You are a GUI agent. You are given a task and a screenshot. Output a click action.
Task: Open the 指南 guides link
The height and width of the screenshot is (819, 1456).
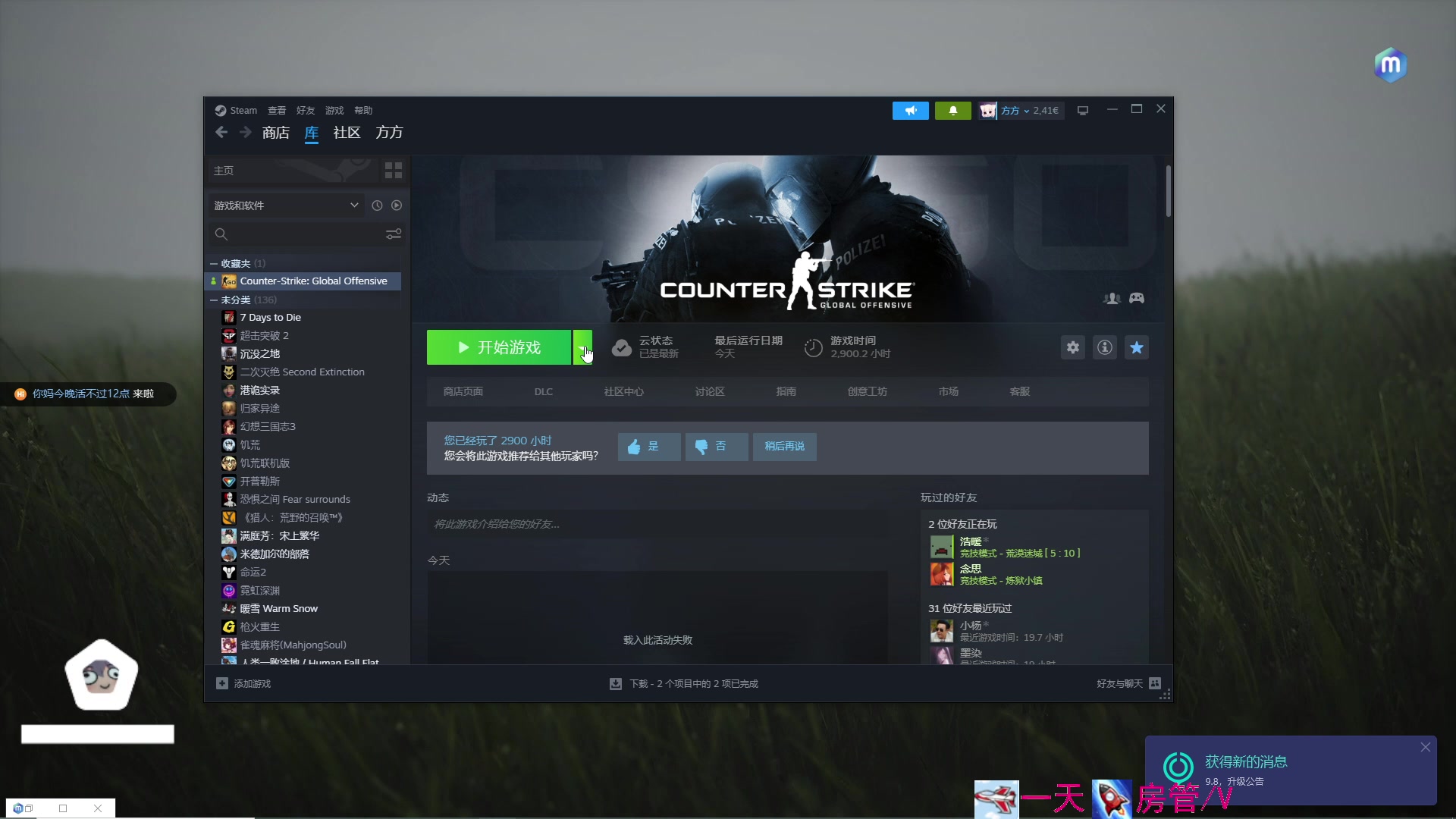786,391
